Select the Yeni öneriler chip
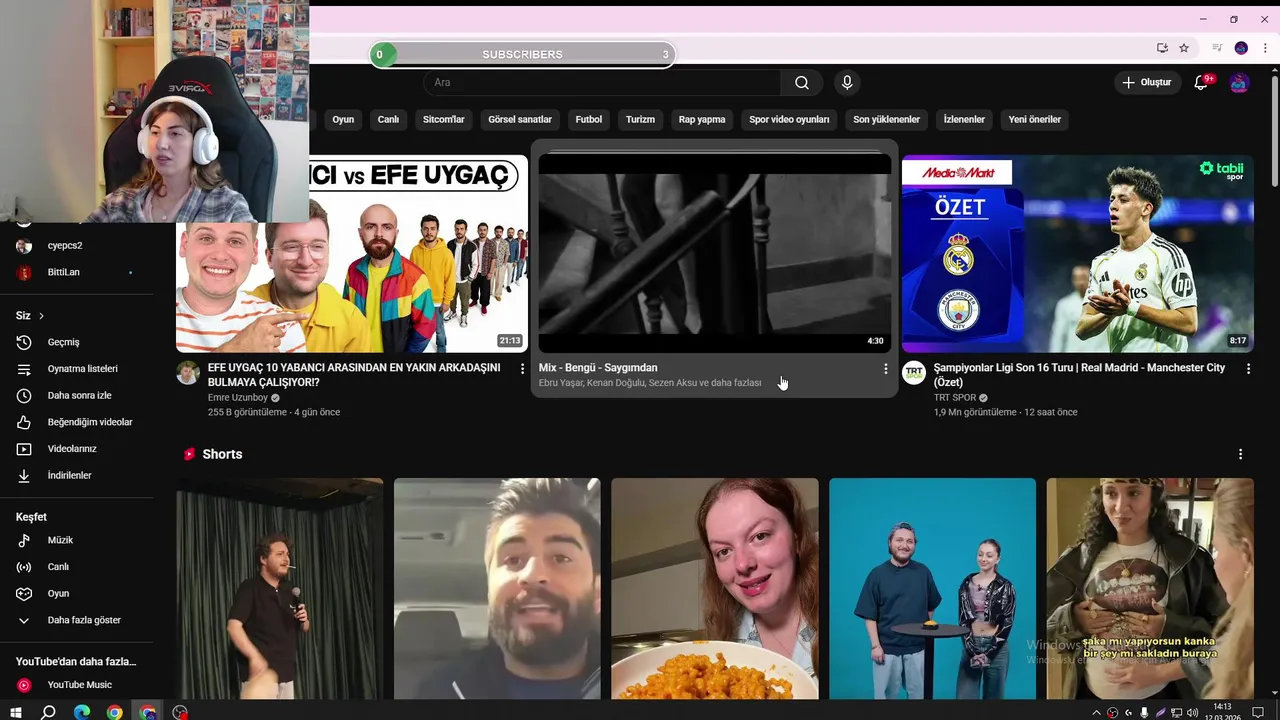This screenshot has height=720, width=1280. [1035, 119]
